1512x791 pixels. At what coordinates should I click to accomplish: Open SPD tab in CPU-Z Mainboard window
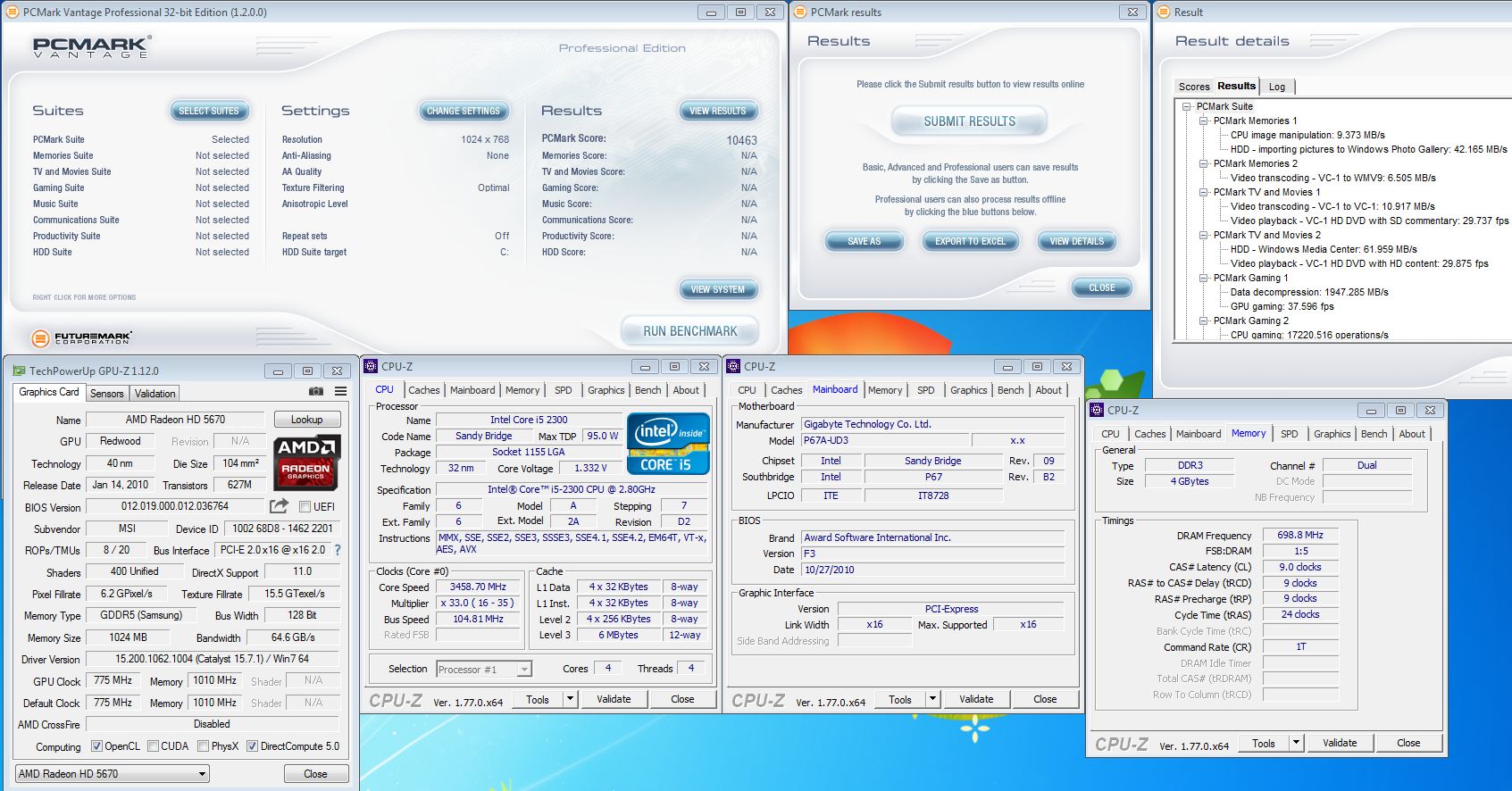(926, 390)
